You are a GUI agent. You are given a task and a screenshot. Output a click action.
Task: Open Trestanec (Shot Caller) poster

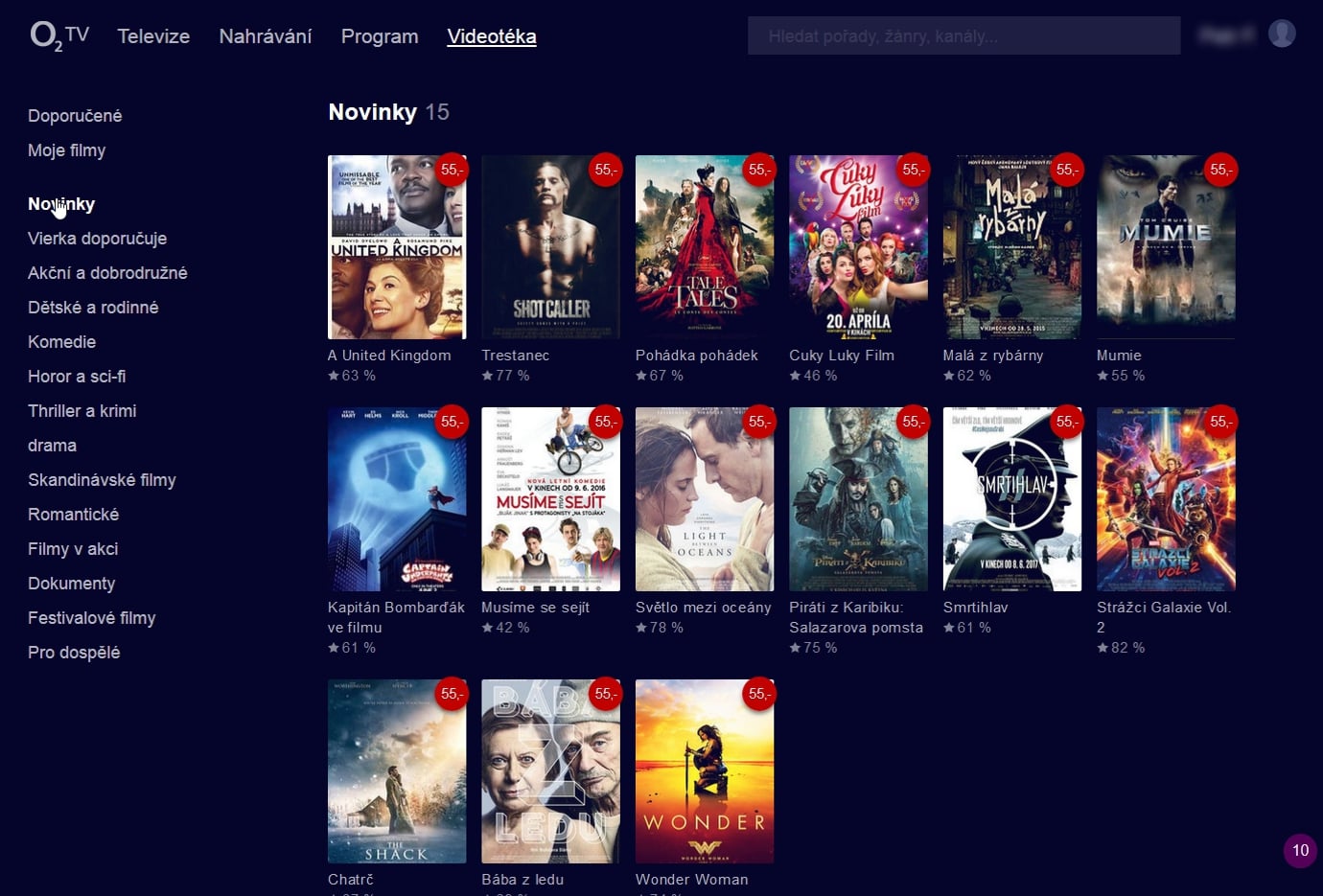coord(551,247)
